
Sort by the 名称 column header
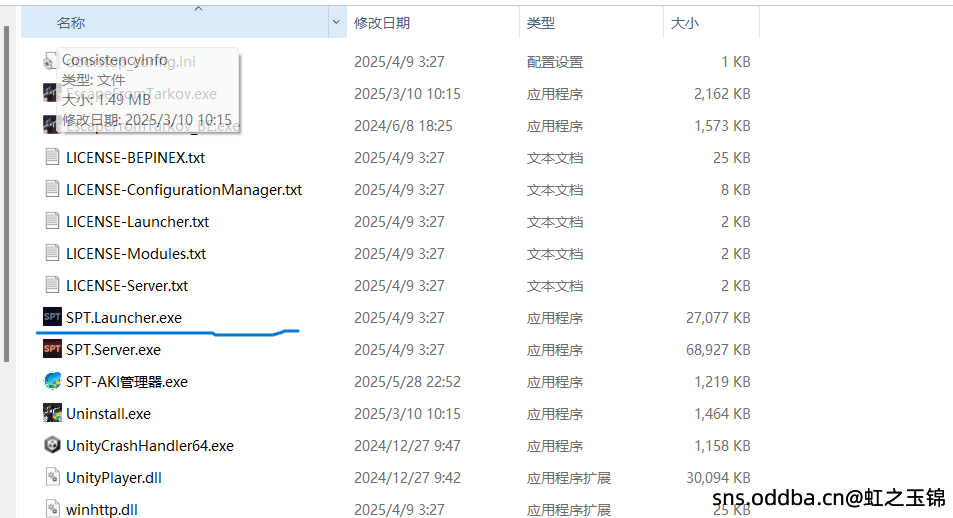pyautogui.click(x=71, y=23)
